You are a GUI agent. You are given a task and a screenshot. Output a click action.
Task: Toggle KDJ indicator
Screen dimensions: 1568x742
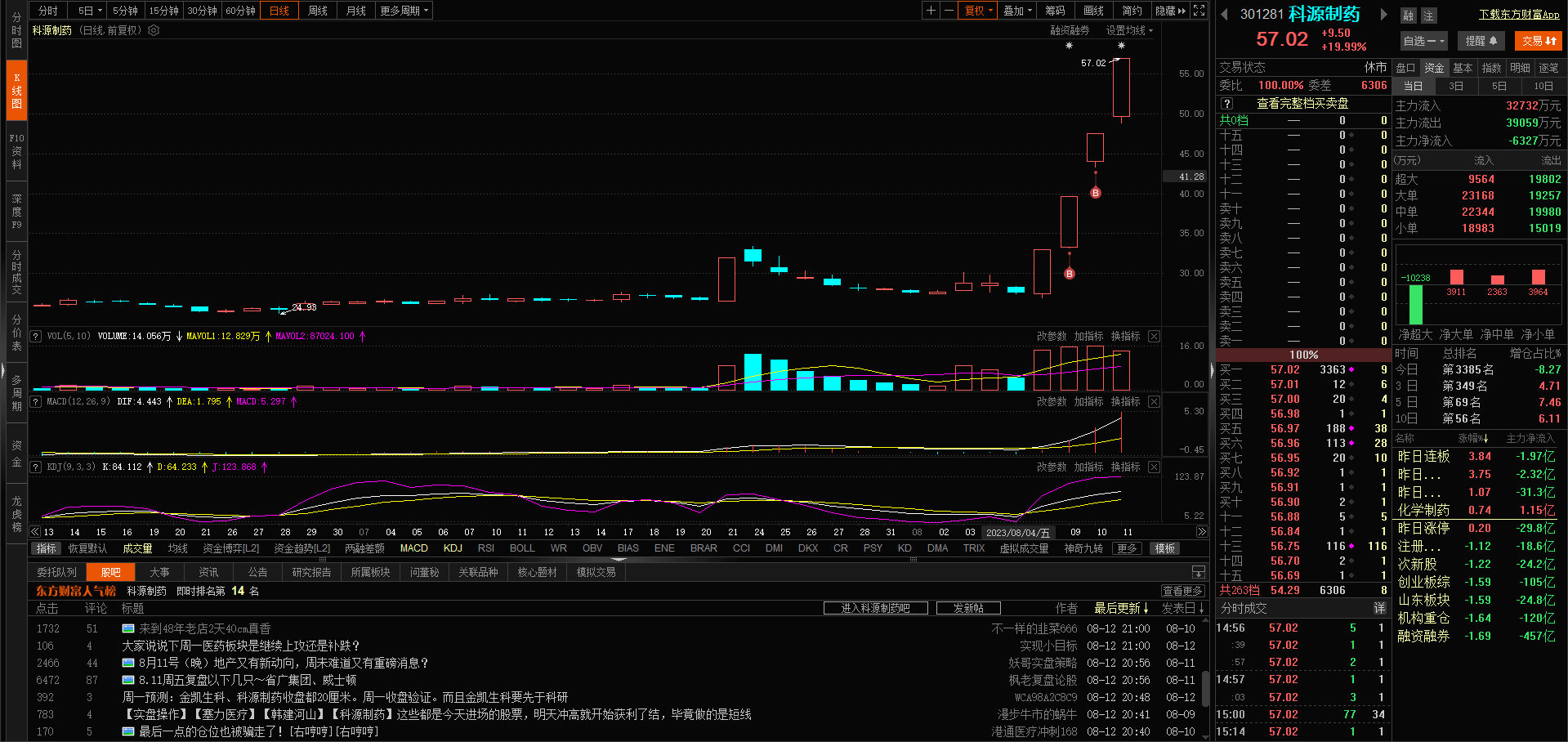453,548
